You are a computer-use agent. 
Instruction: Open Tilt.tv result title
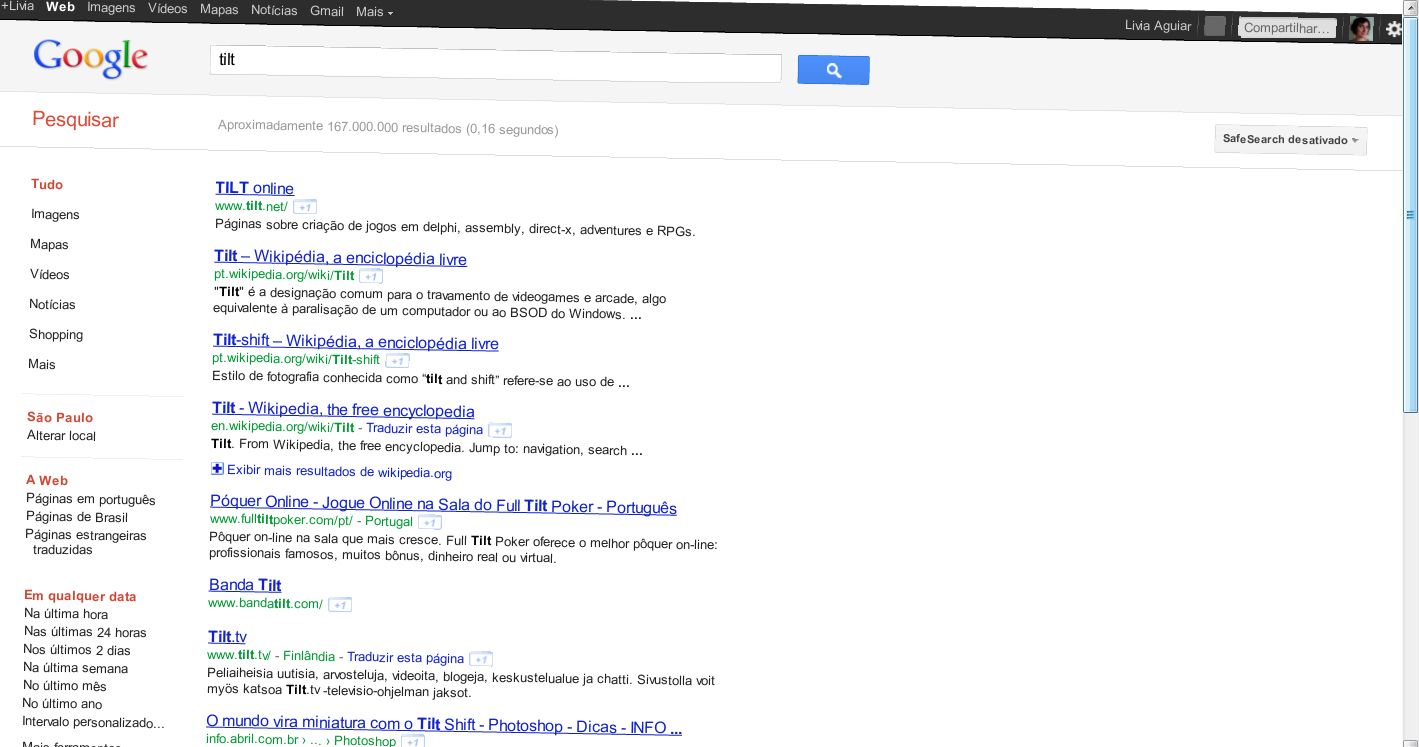click(227, 637)
